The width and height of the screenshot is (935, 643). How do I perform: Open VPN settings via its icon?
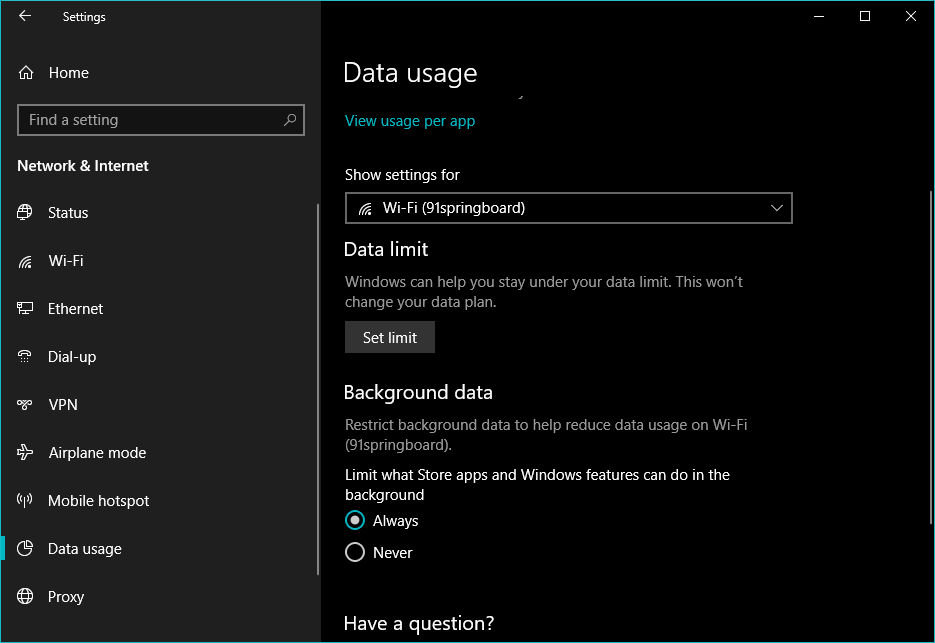[x=22, y=404]
